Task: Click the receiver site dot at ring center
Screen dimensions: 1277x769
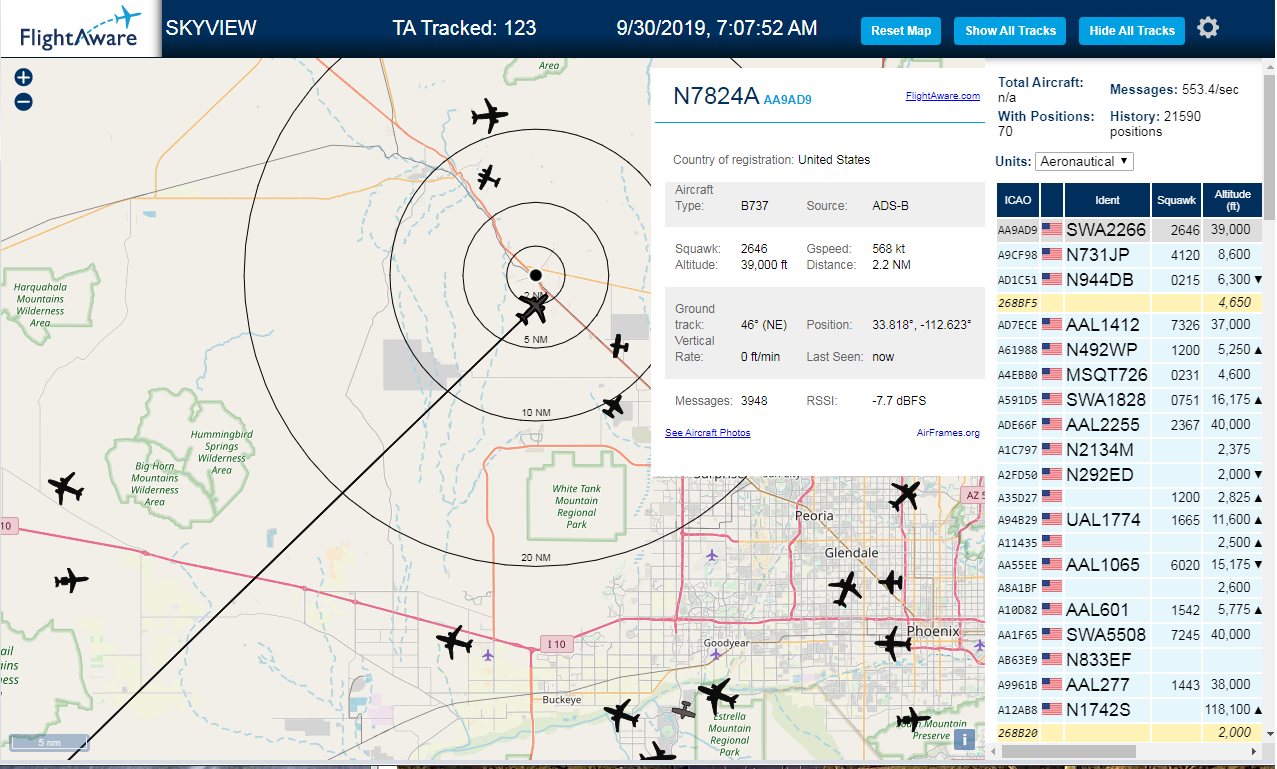Action: 535,274
